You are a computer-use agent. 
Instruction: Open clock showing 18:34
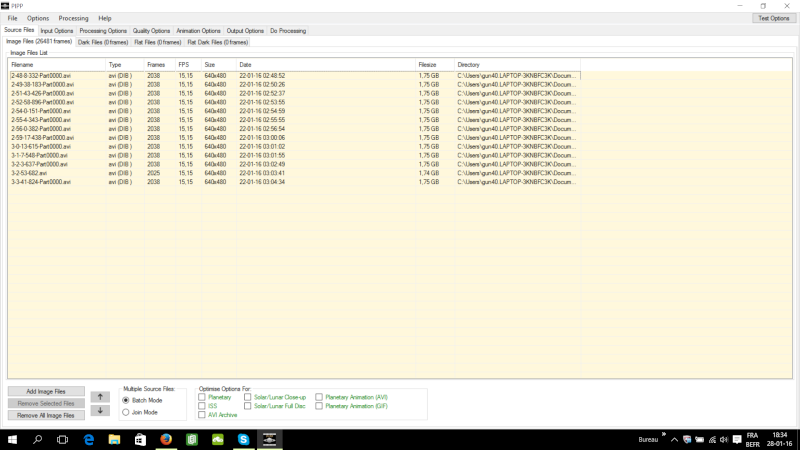pos(780,440)
